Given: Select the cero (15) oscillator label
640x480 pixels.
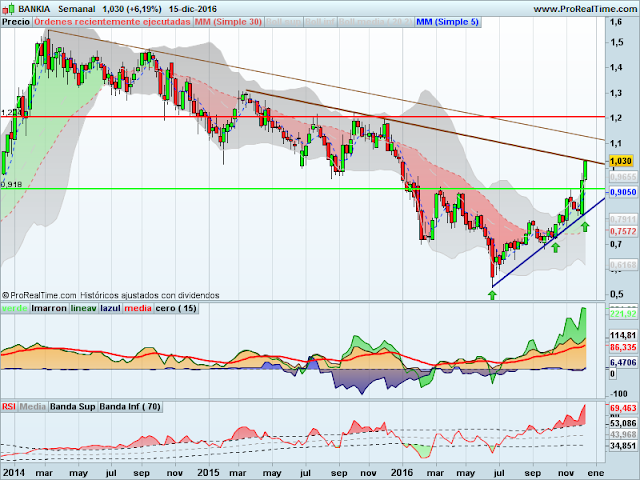Looking at the screenshot, I should click(x=176, y=308).
